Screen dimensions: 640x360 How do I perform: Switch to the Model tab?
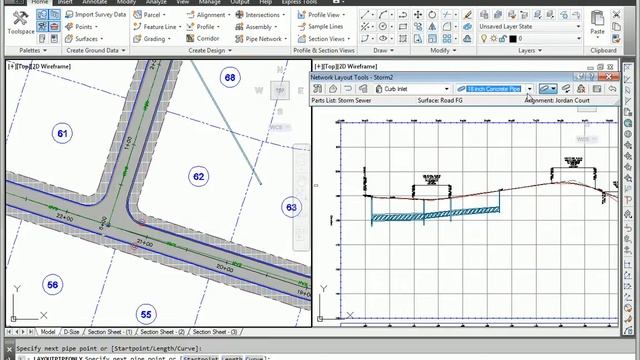tap(48, 332)
